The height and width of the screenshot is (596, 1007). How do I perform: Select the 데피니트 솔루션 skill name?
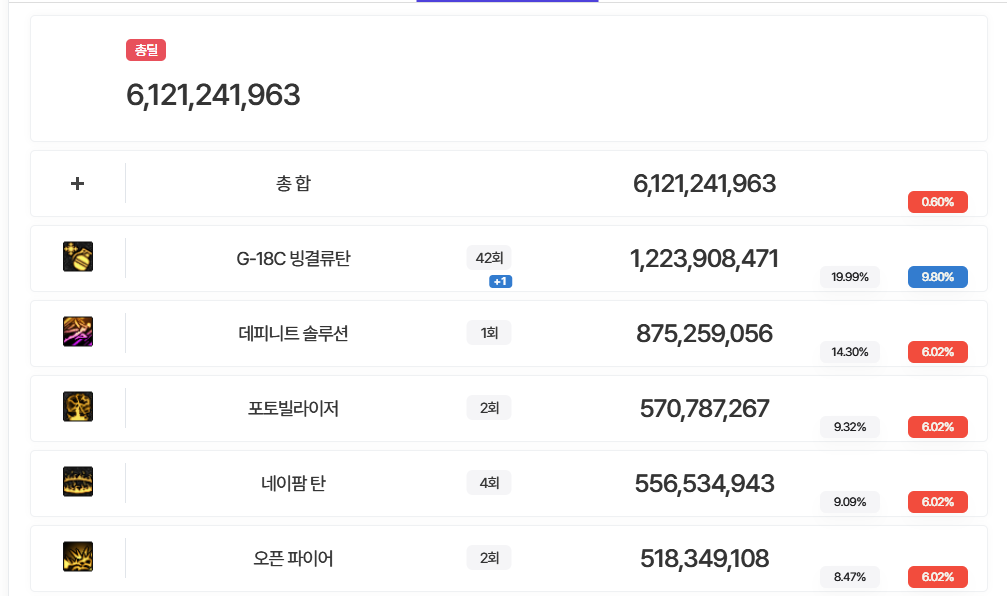(x=293, y=334)
